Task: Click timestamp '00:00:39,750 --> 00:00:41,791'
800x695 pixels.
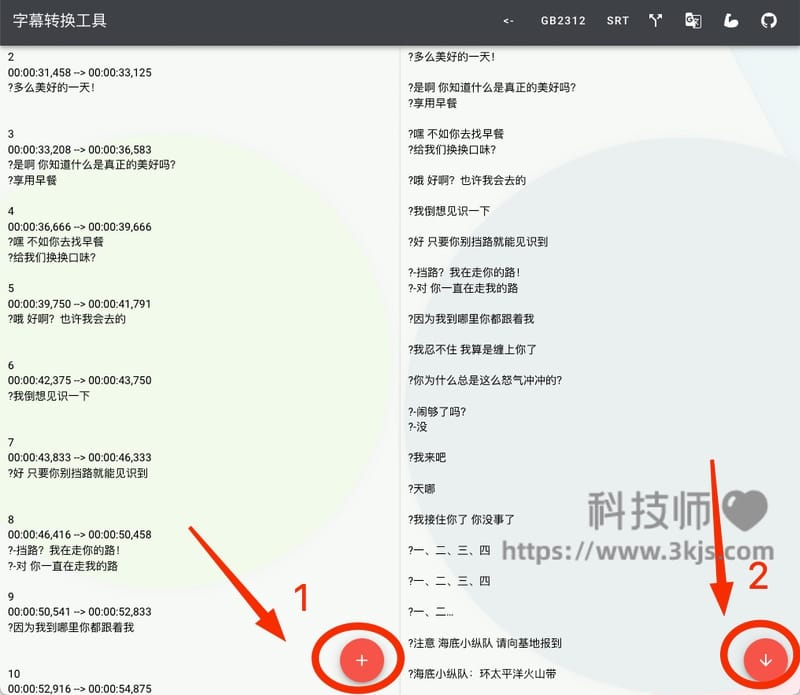Action: click(x=80, y=304)
